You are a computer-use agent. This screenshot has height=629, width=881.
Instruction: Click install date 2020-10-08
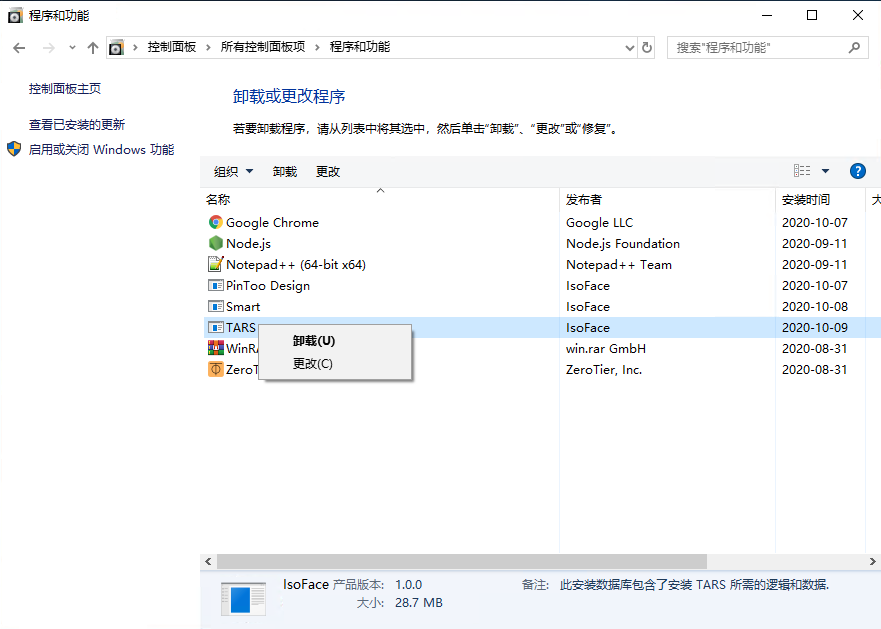(x=815, y=306)
